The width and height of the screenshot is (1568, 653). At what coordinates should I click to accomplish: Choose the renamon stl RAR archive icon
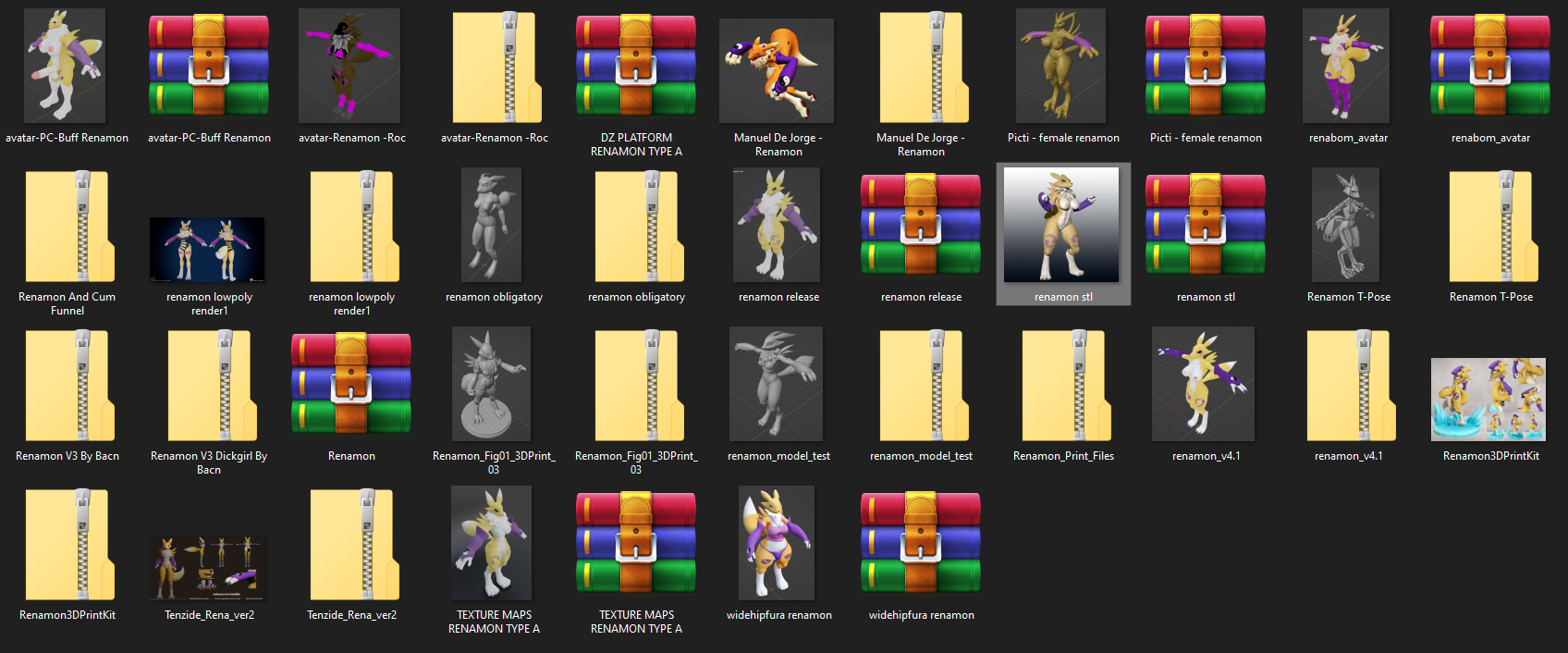point(1206,226)
